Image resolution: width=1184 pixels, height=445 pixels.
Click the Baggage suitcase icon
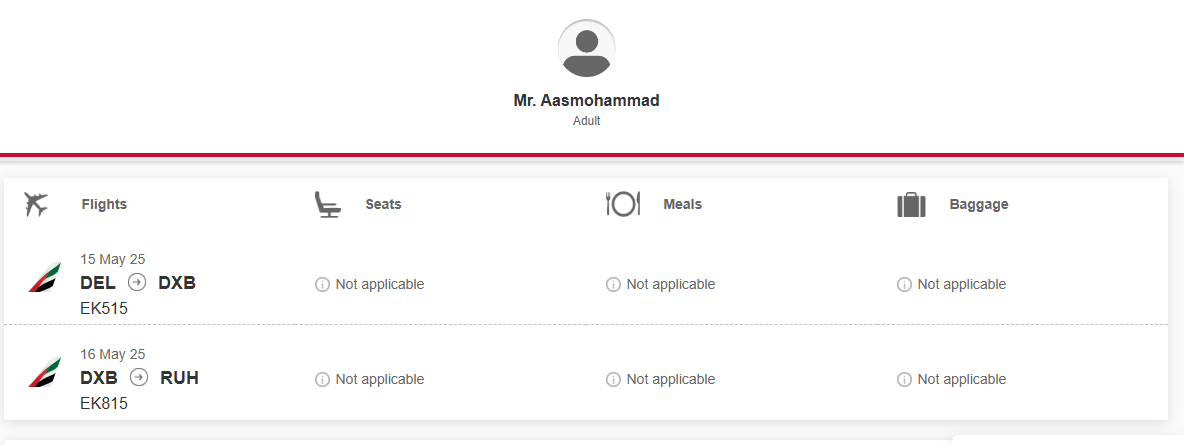(911, 205)
